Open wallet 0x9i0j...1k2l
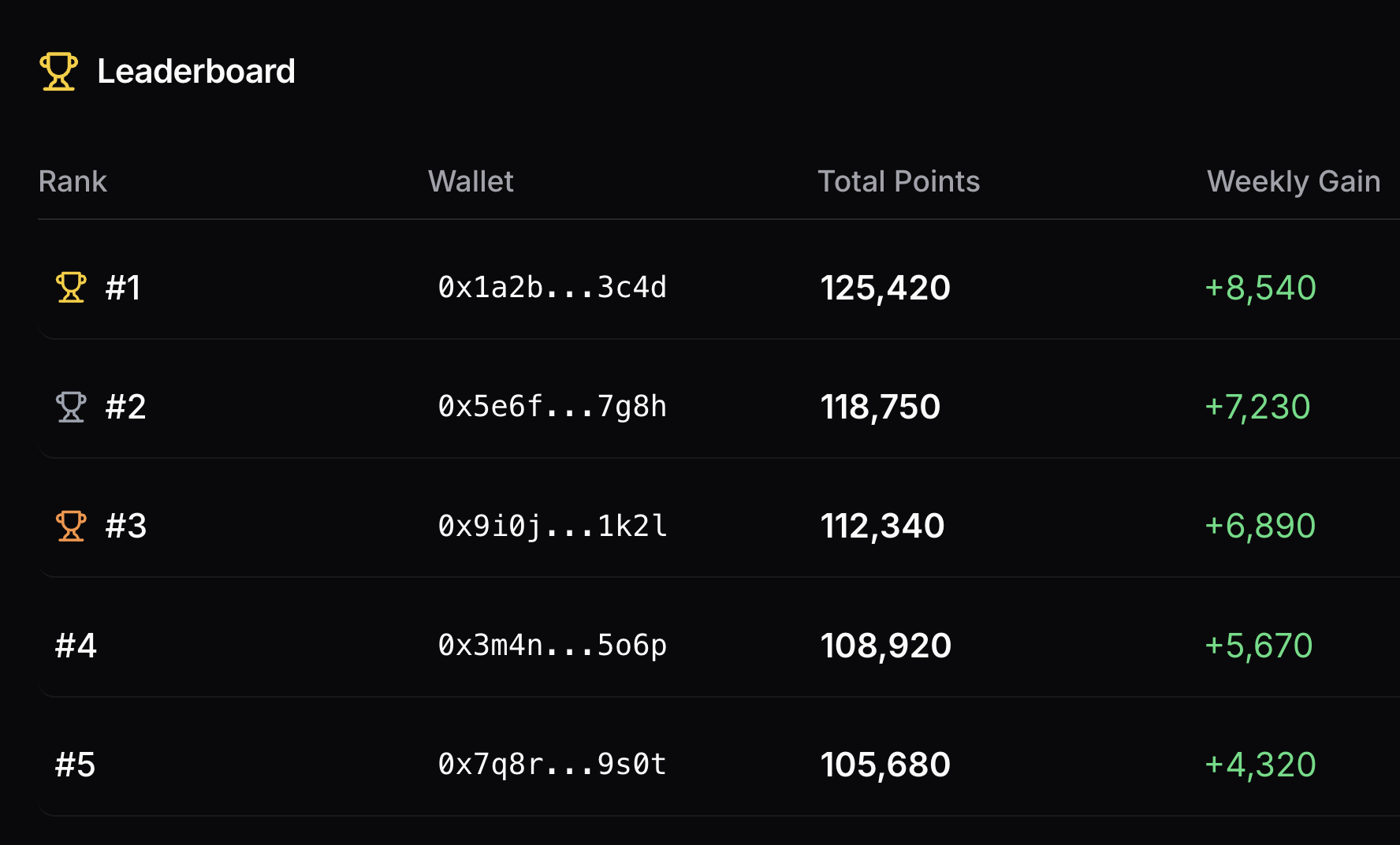 [x=553, y=526]
